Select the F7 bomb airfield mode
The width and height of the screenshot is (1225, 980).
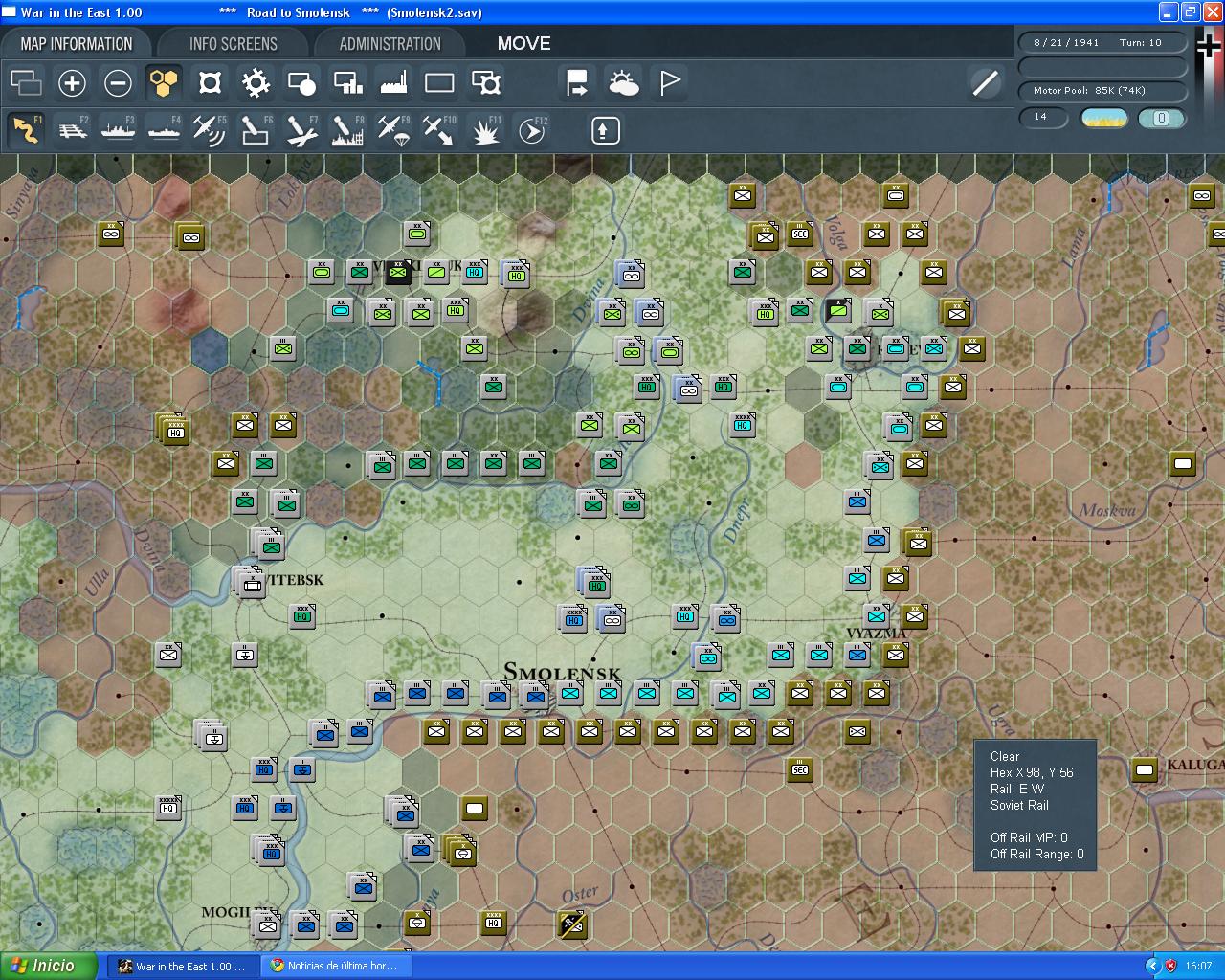pos(301,130)
